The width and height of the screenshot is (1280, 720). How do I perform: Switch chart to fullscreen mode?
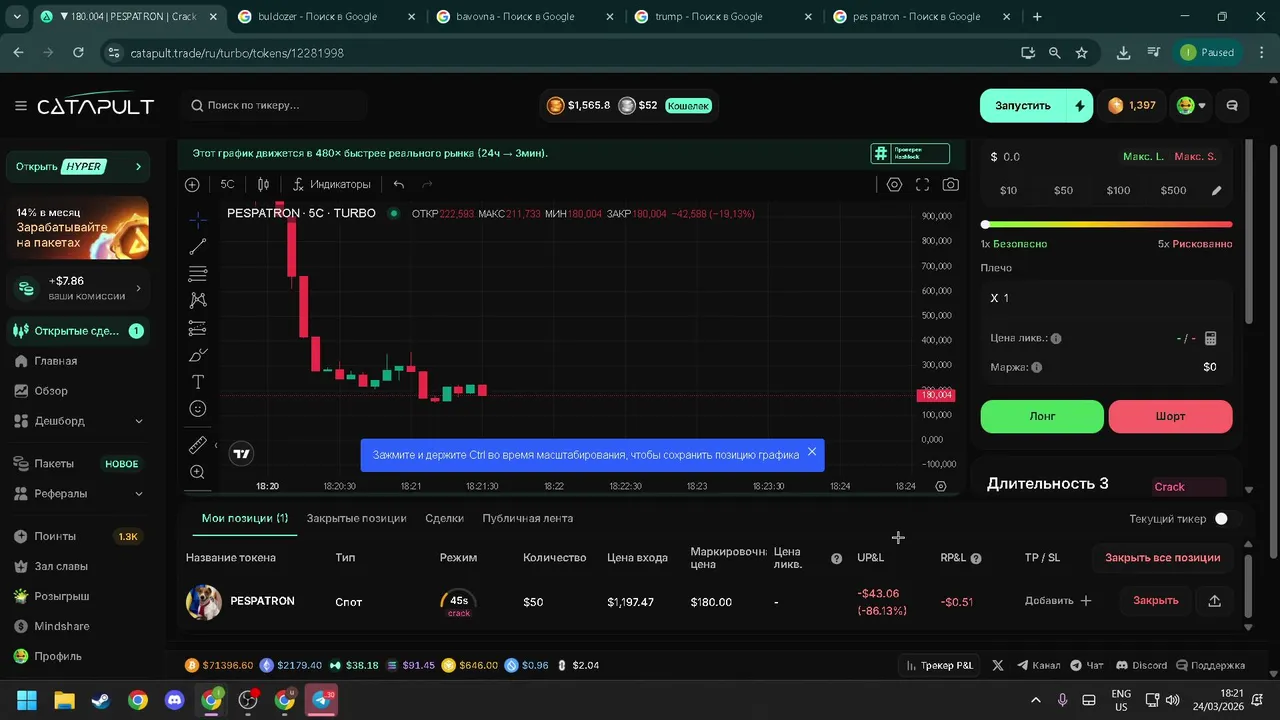click(x=923, y=185)
